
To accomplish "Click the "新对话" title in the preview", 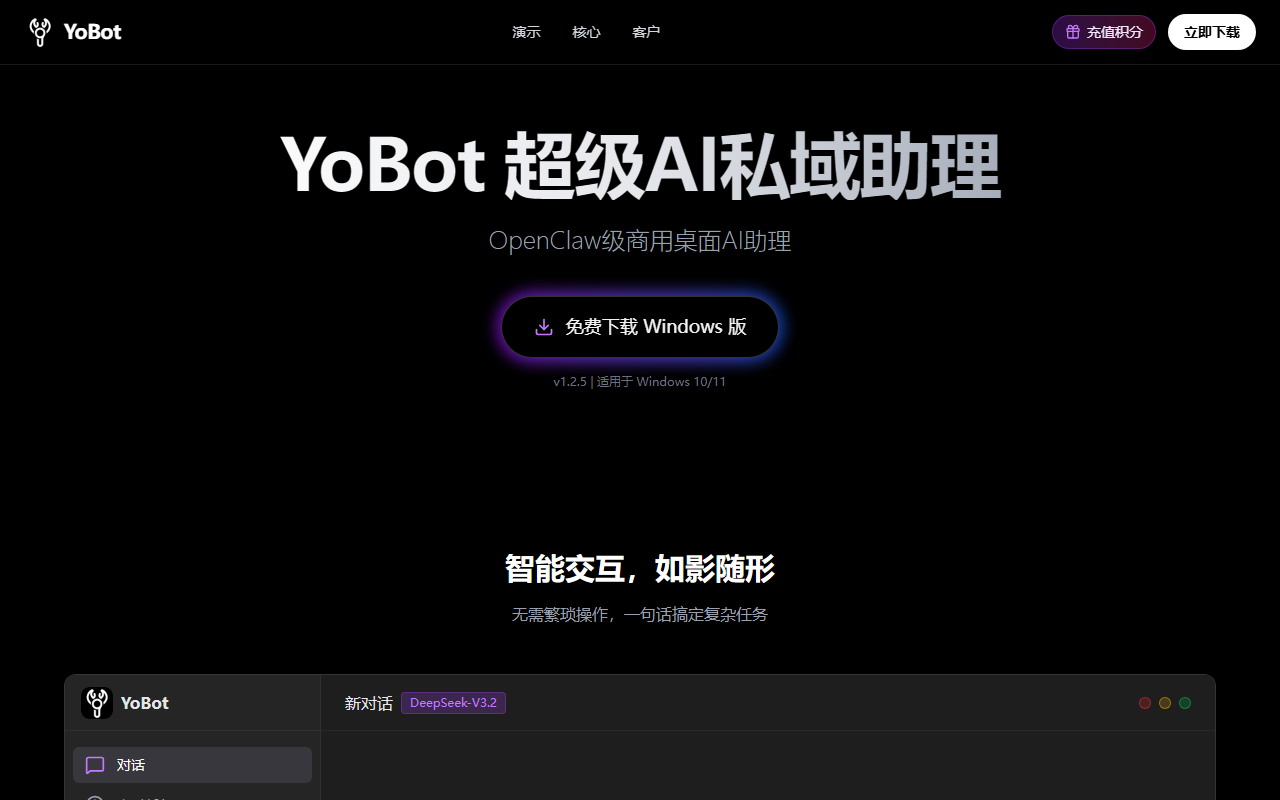I will (369, 703).
